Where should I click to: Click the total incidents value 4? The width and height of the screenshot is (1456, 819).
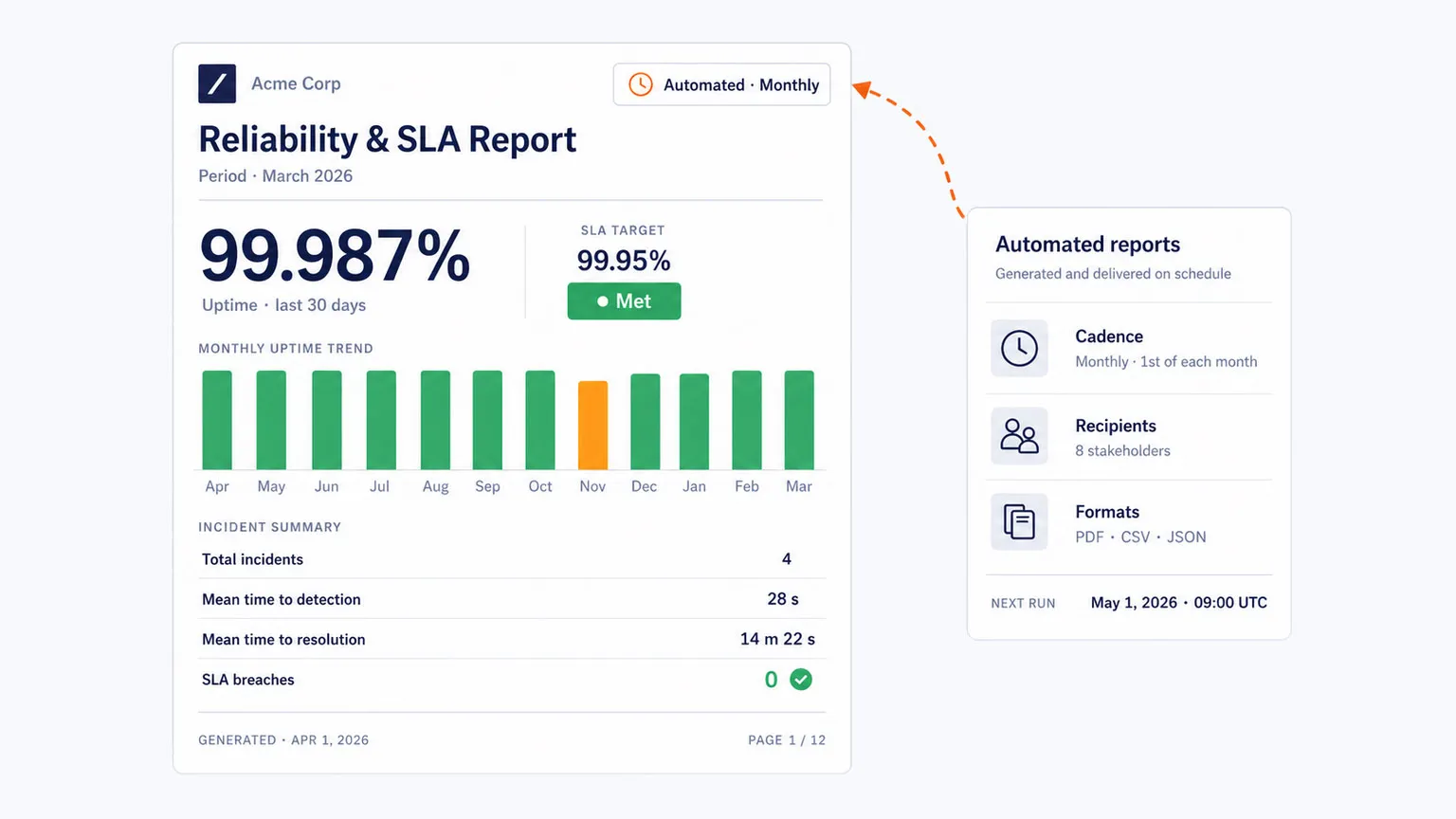coord(787,559)
